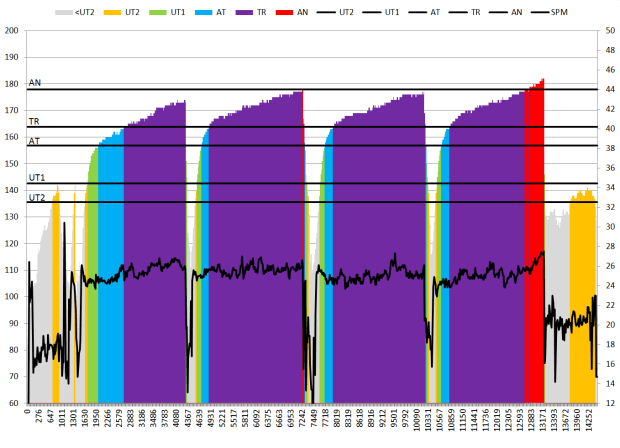Image resolution: width=620 pixels, height=448 pixels.
Task: Click the UT2 threshold label near 140
Action: click(x=37, y=197)
